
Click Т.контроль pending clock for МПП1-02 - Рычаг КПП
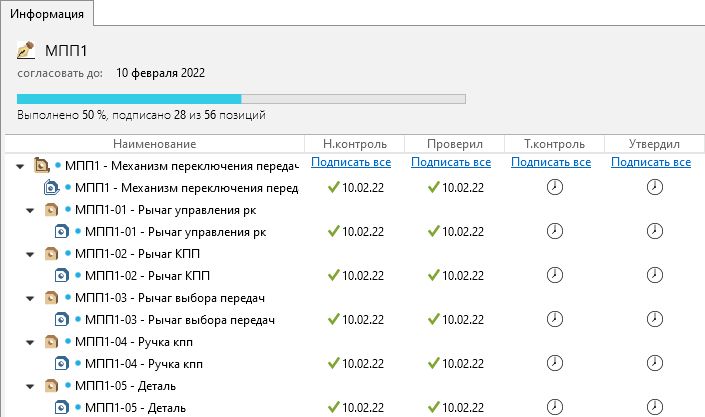point(555,275)
